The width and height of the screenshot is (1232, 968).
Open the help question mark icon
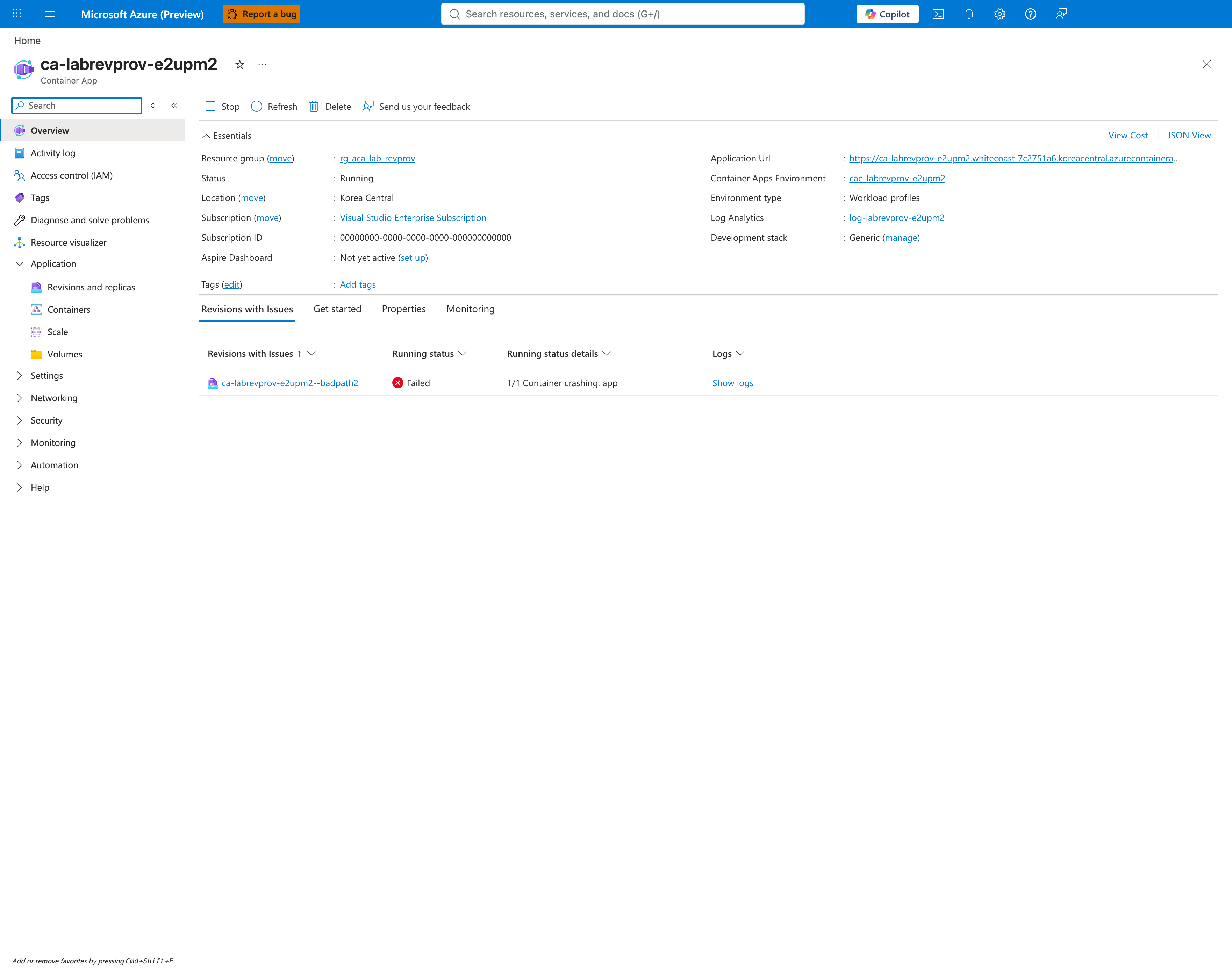click(1031, 14)
